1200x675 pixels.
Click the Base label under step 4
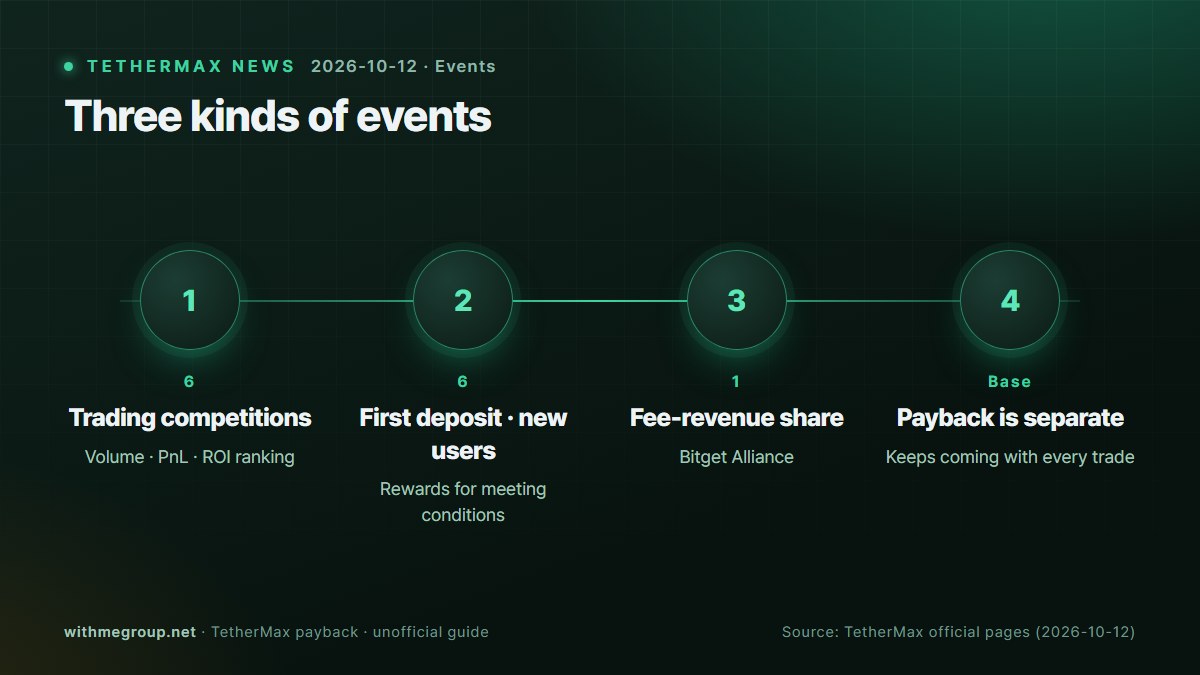(x=1010, y=381)
